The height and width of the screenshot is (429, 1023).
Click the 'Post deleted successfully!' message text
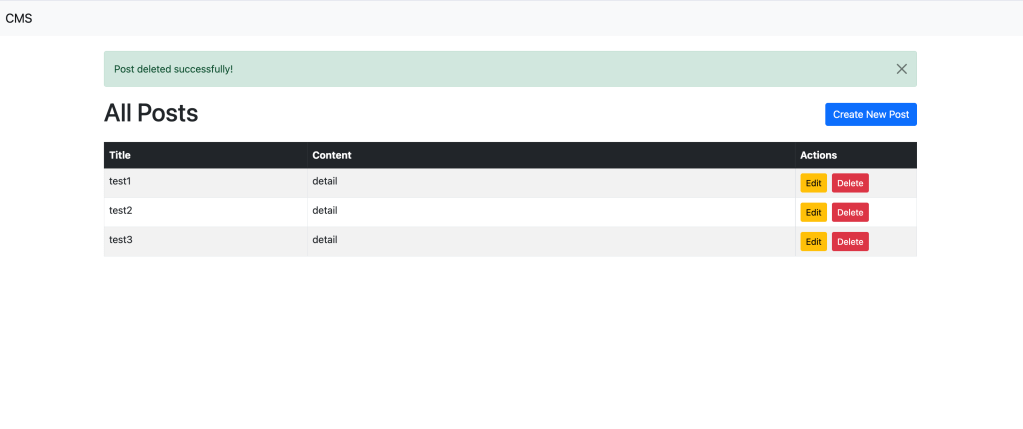pos(173,69)
